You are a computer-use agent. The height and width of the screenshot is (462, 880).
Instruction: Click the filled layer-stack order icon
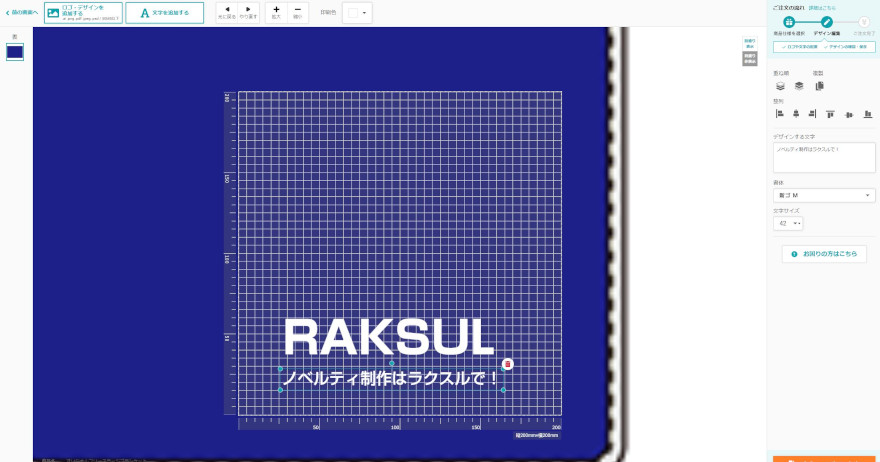799,86
